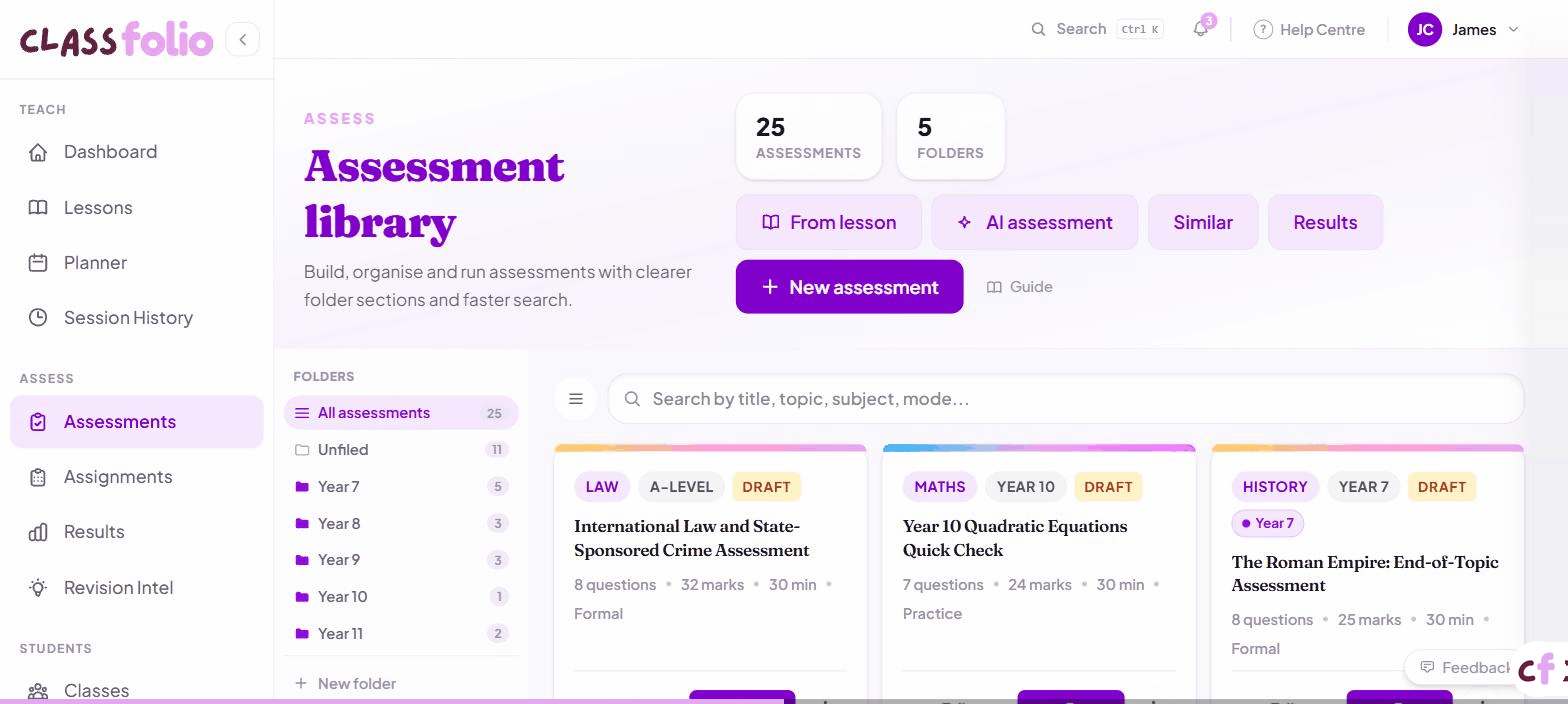Open Session History
This screenshot has width=1568, height=704.
137,318
